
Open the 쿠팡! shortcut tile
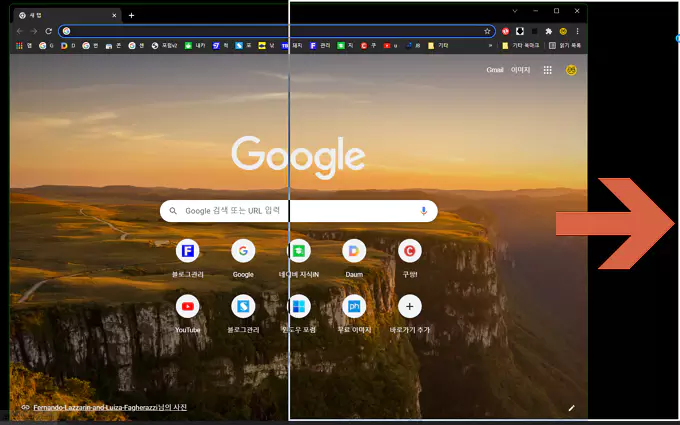click(409, 258)
